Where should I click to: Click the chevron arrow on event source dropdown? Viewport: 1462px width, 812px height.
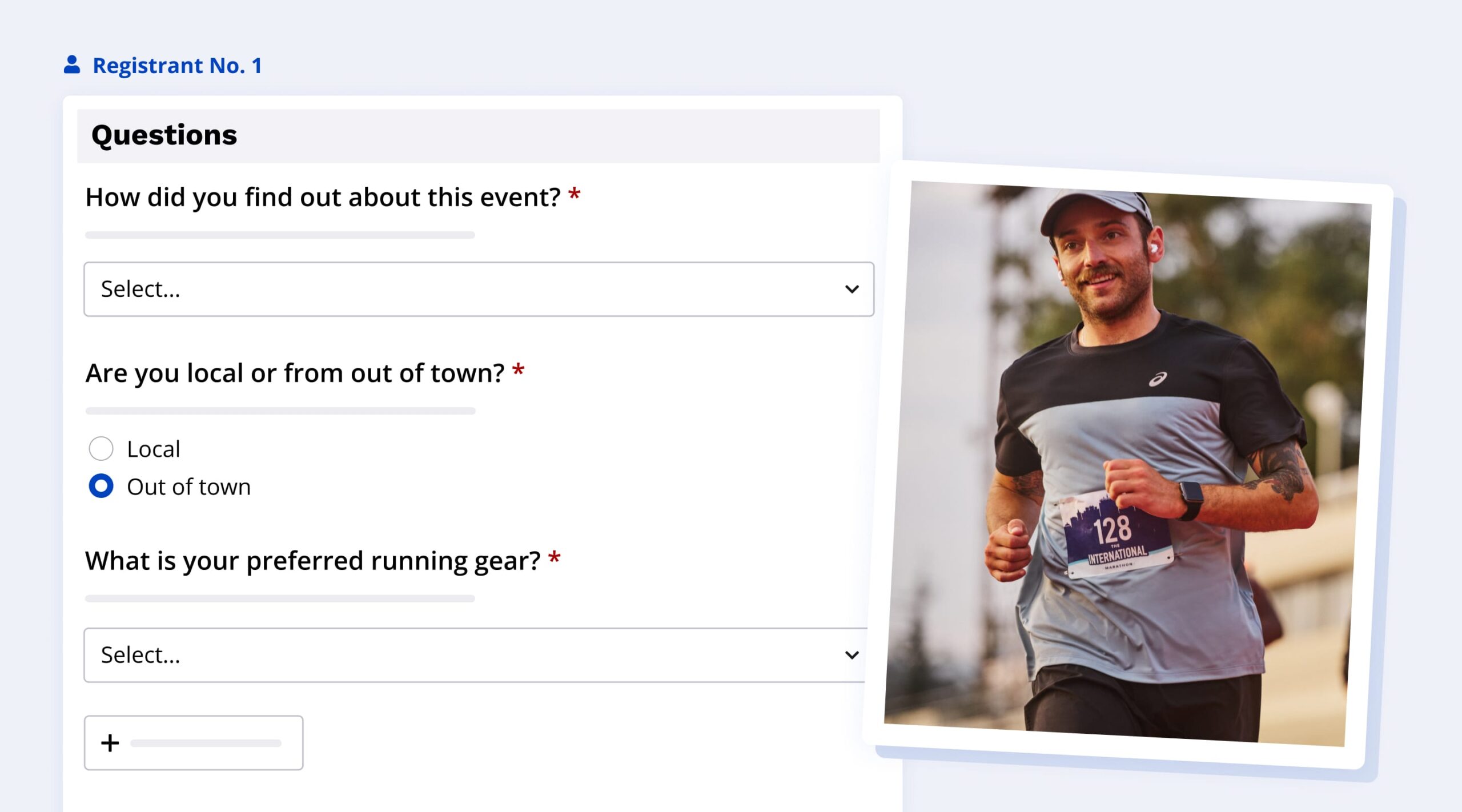point(852,290)
